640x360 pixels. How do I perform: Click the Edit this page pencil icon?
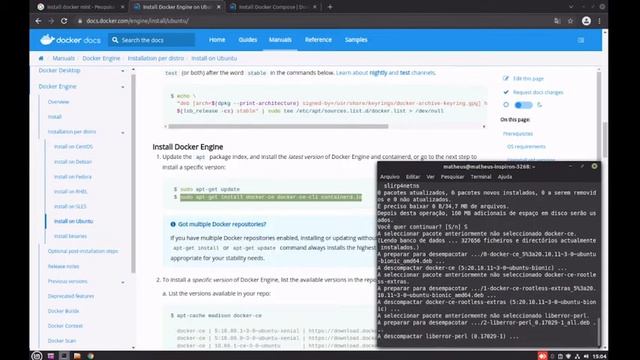[506, 78]
